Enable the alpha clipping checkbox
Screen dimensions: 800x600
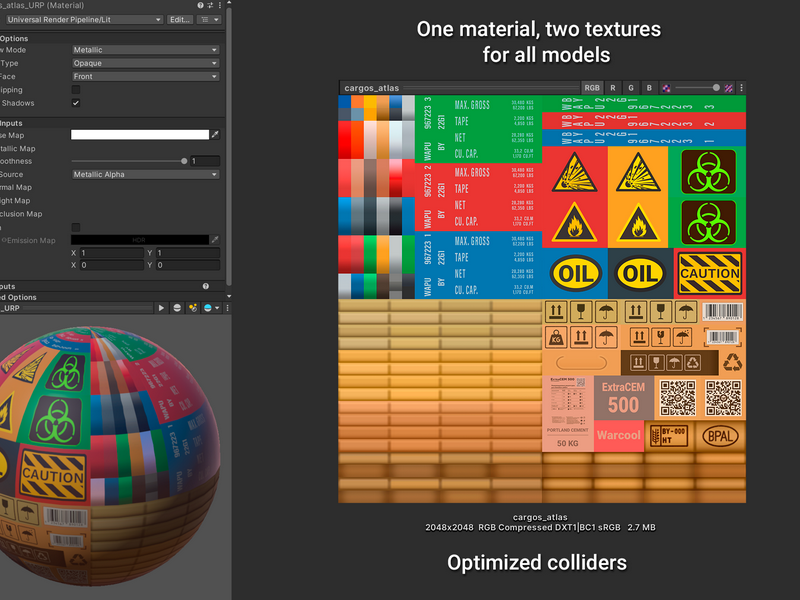point(76,90)
